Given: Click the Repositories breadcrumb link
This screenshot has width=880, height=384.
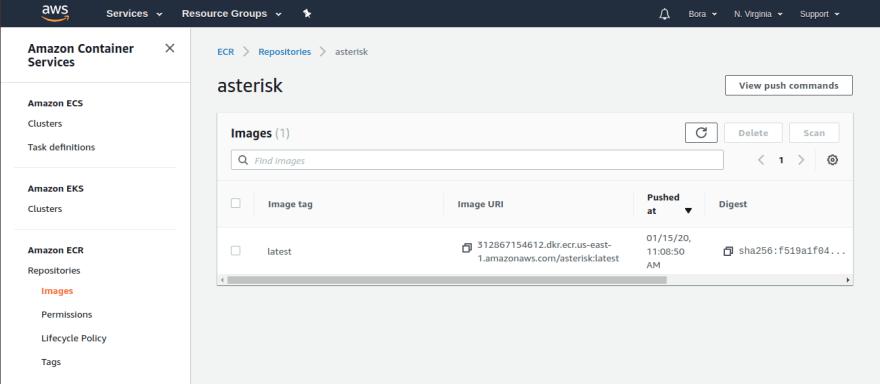Looking at the screenshot, I should 285,52.
